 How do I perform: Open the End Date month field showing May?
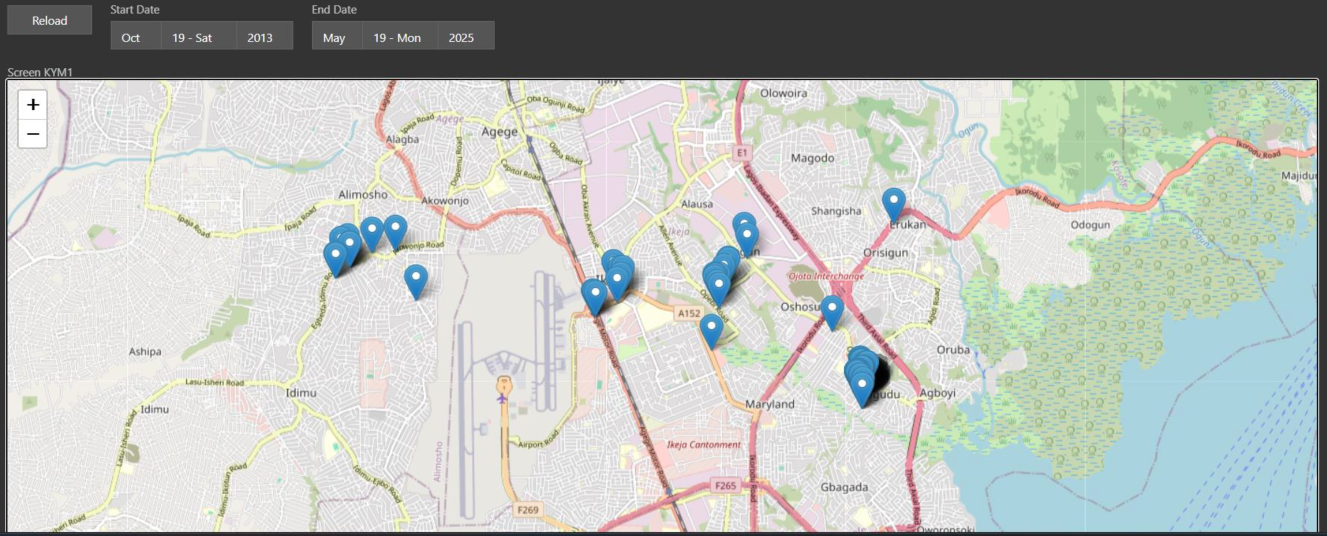(x=336, y=36)
